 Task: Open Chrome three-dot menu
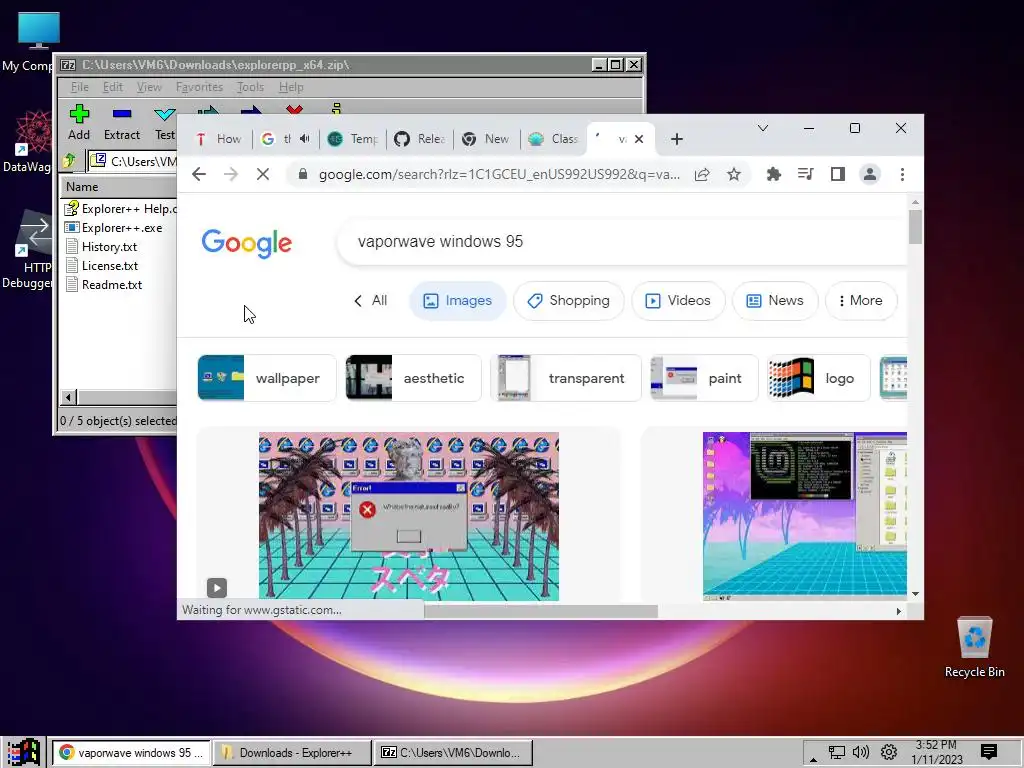click(902, 174)
